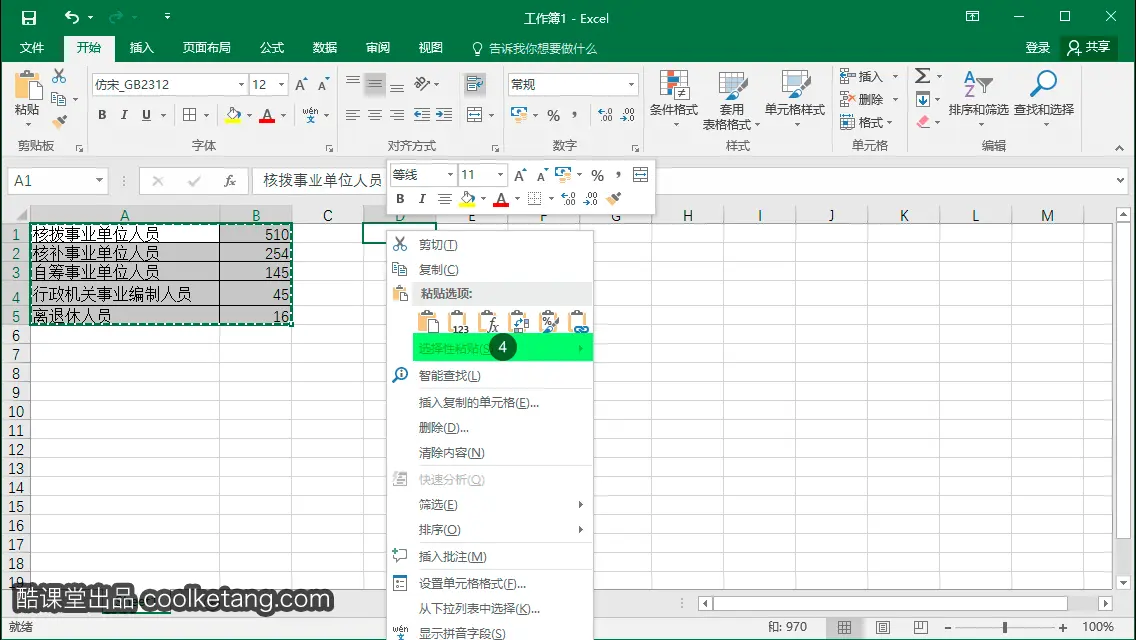Image resolution: width=1136 pixels, height=640 pixels.
Task: Click Decrease Decimal icon in ribbon
Action: (x=627, y=115)
